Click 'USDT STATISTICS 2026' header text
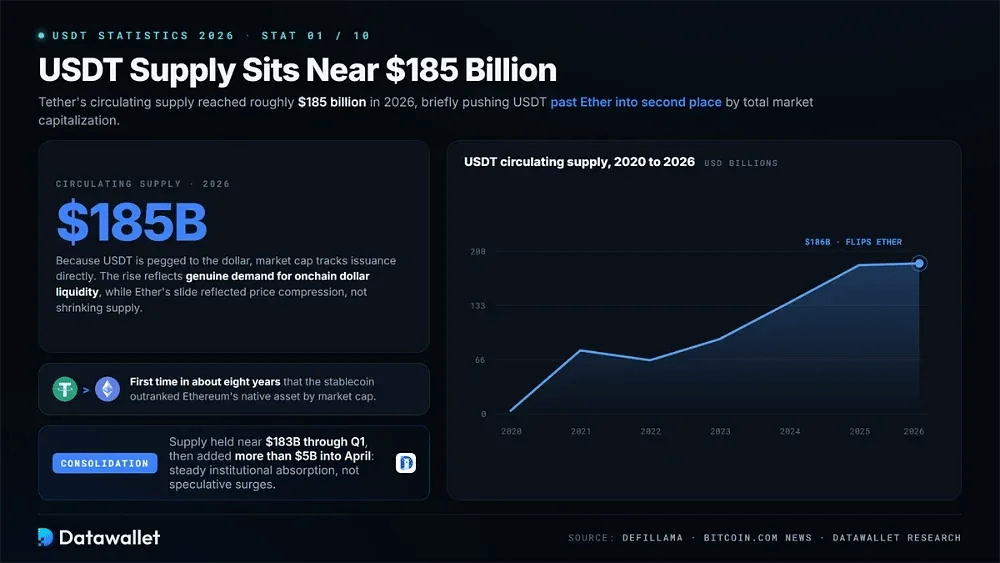Viewport: 1000px width, 563px height. 143,36
